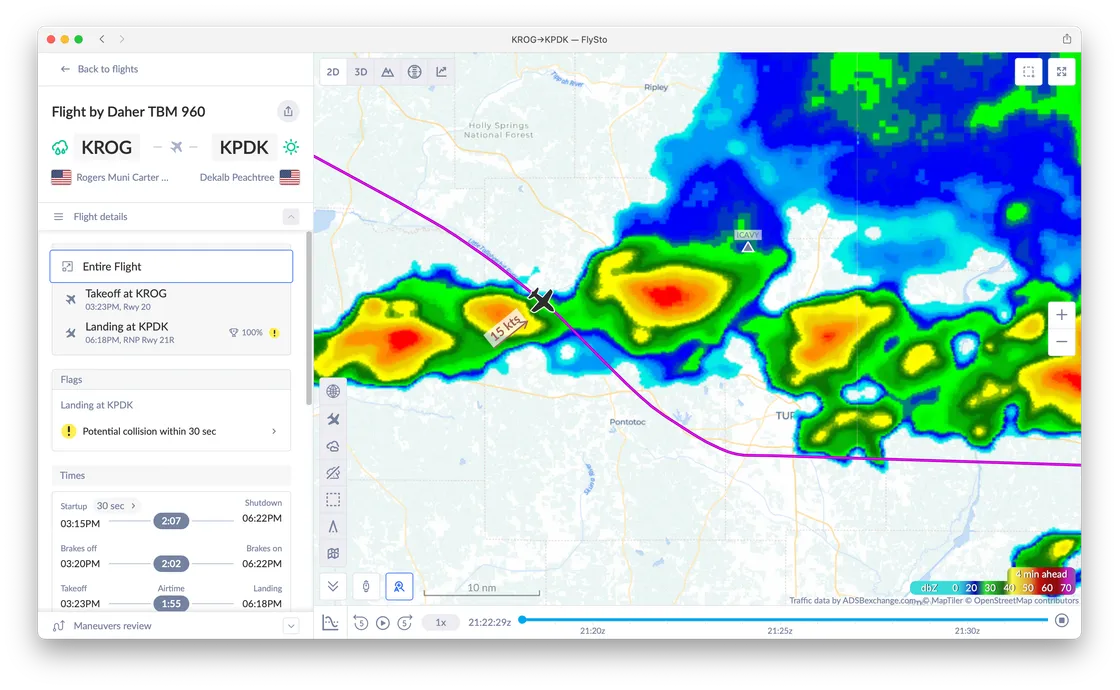
Task: Open Potential collision within 30 sec flag
Action: [x=171, y=431]
